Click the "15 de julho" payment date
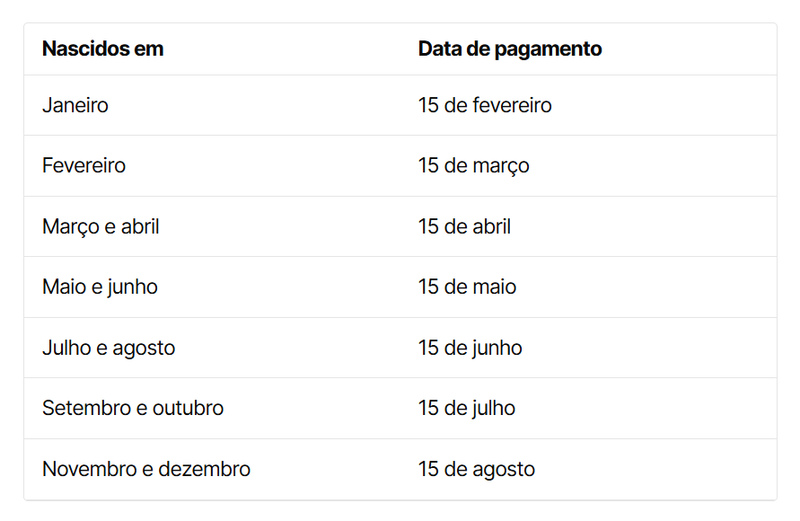Image resolution: width=800 pixels, height=521 pixels. click(x=467, y=409)
